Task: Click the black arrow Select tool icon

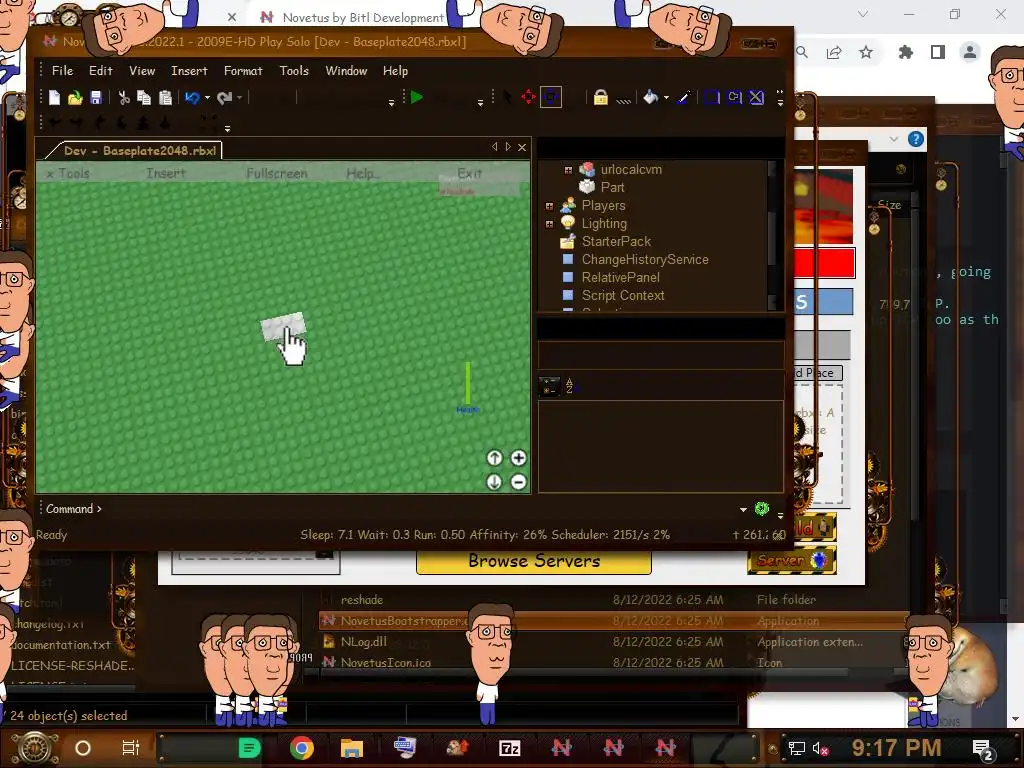Action: coord(507,97)
